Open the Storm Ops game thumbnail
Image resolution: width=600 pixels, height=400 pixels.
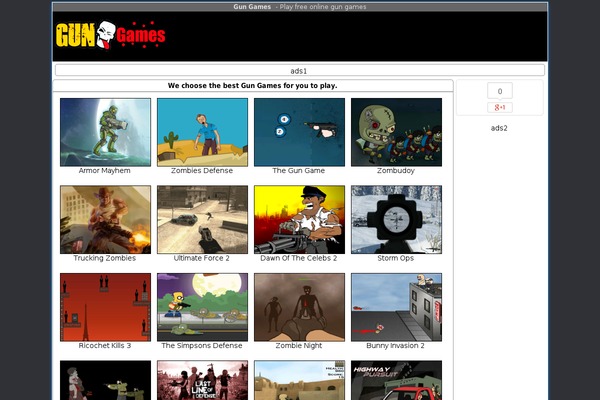coord(396,220)
